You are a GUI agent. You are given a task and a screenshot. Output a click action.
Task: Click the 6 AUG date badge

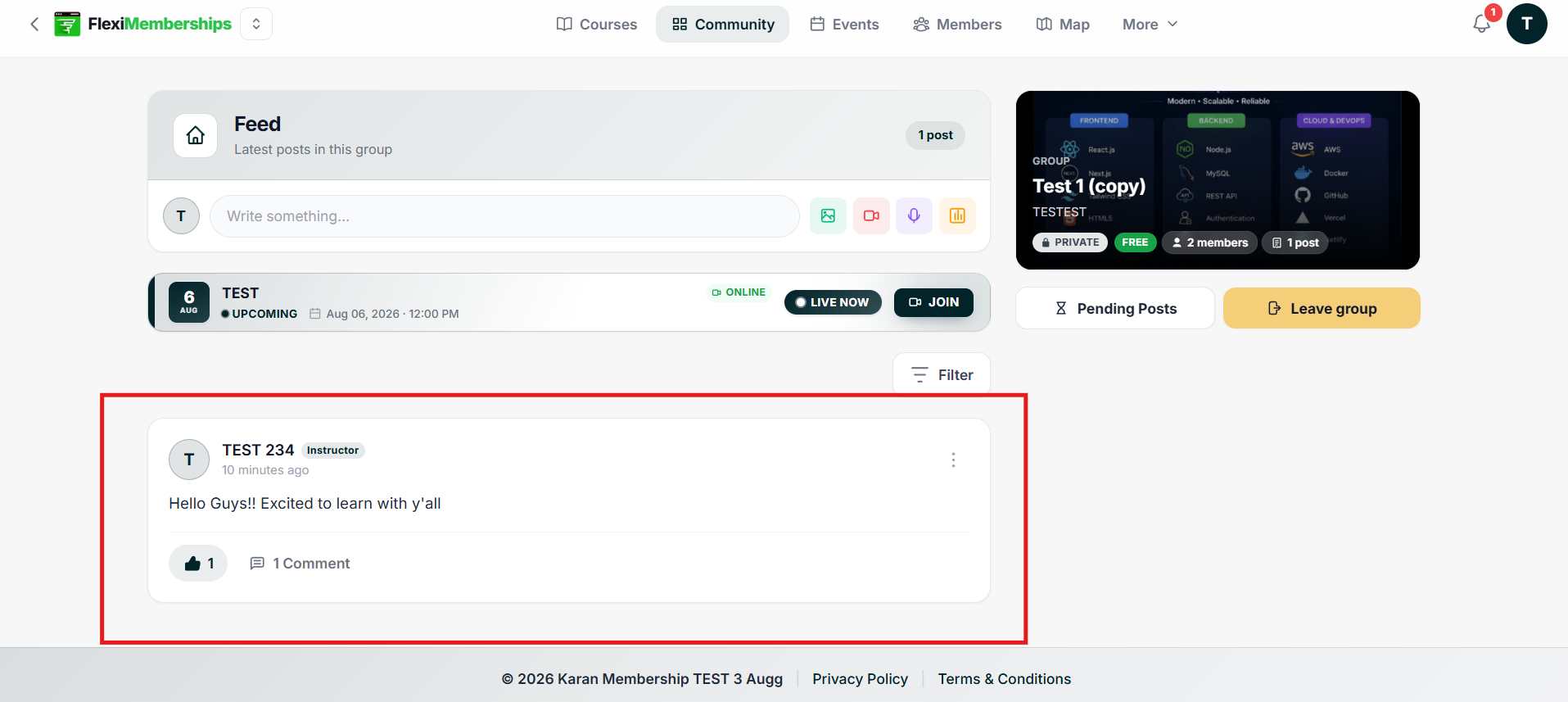click(189, 302)
